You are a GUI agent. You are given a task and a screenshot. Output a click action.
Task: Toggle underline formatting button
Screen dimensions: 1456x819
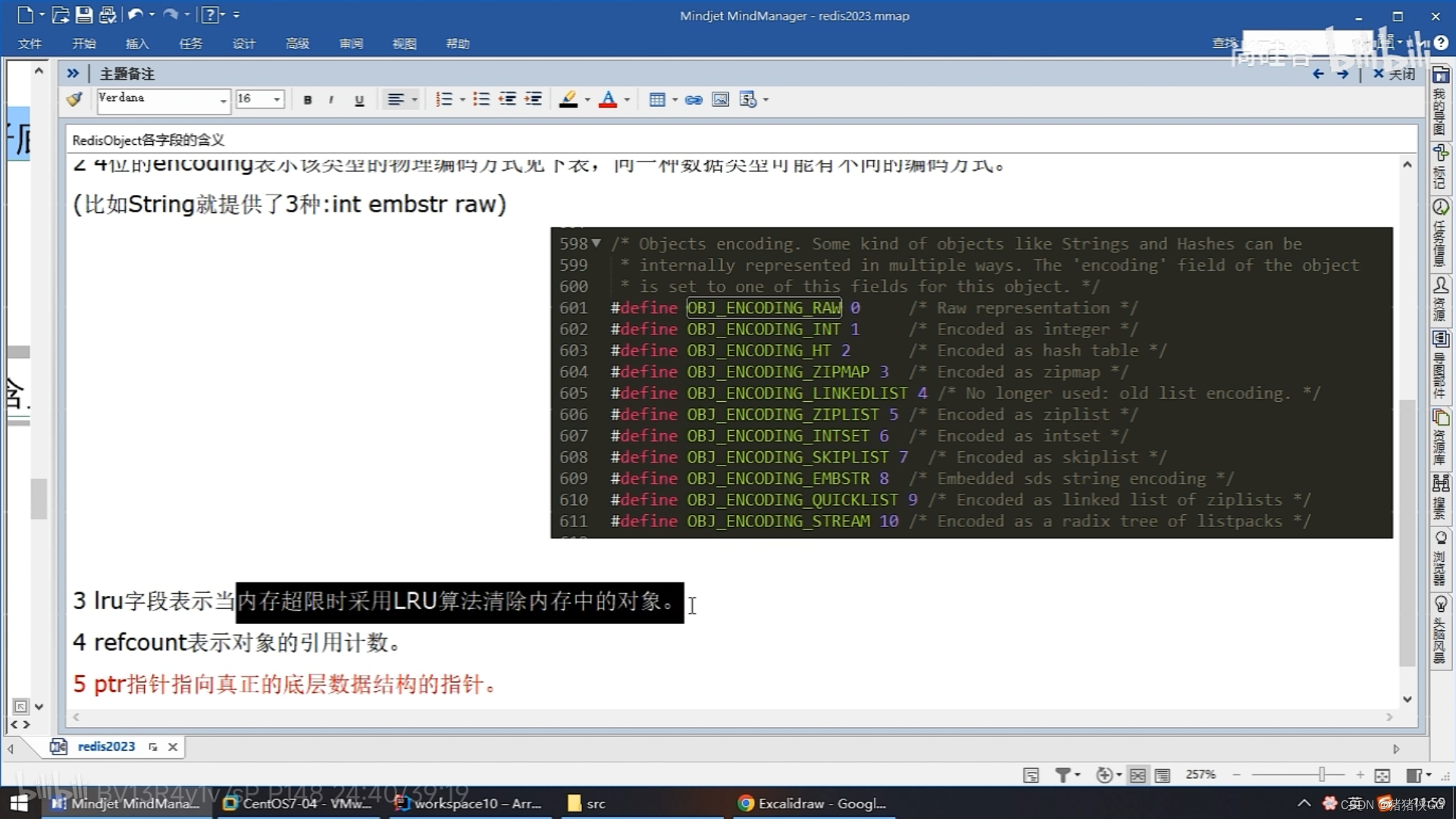click(359, 100)
